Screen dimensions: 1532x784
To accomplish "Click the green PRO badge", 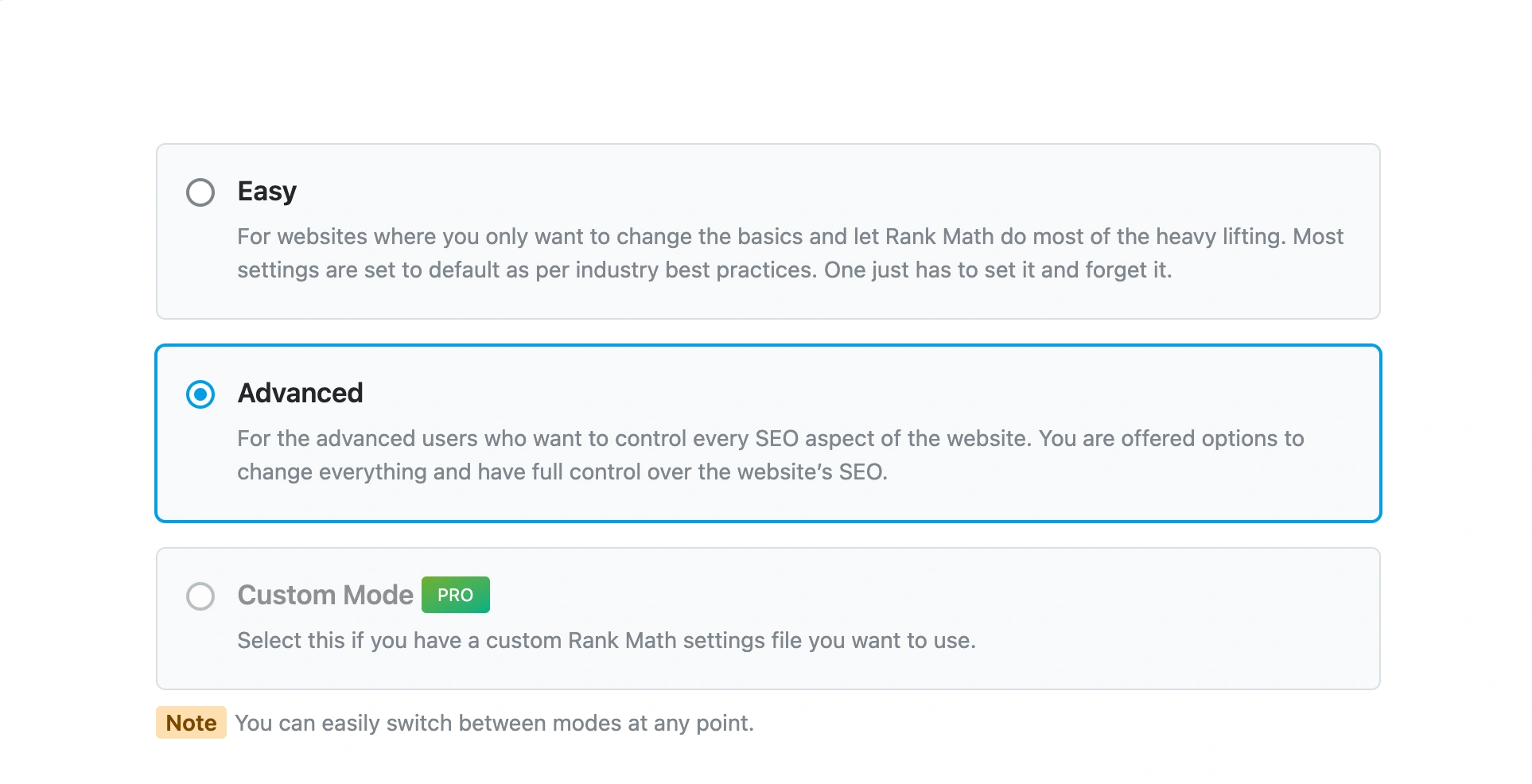I will click(455, 595).
